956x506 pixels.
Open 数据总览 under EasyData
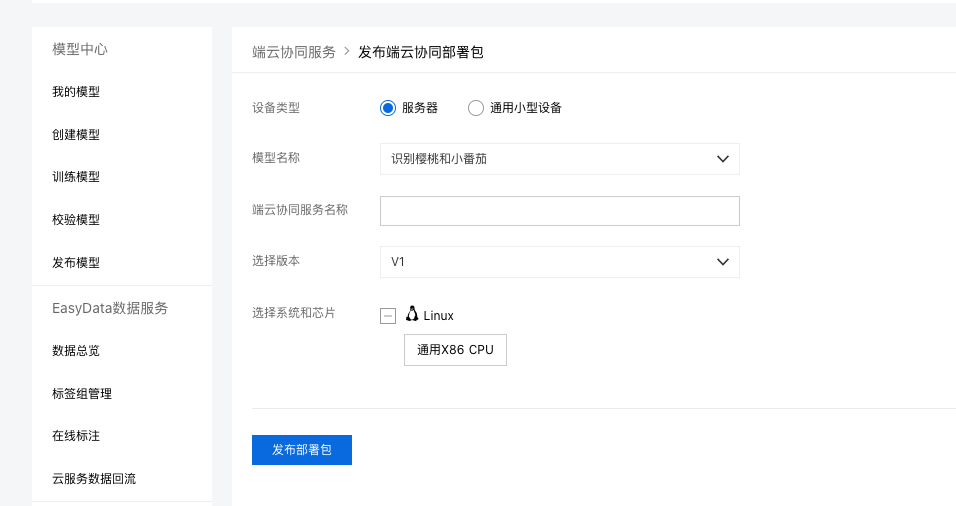76,351
